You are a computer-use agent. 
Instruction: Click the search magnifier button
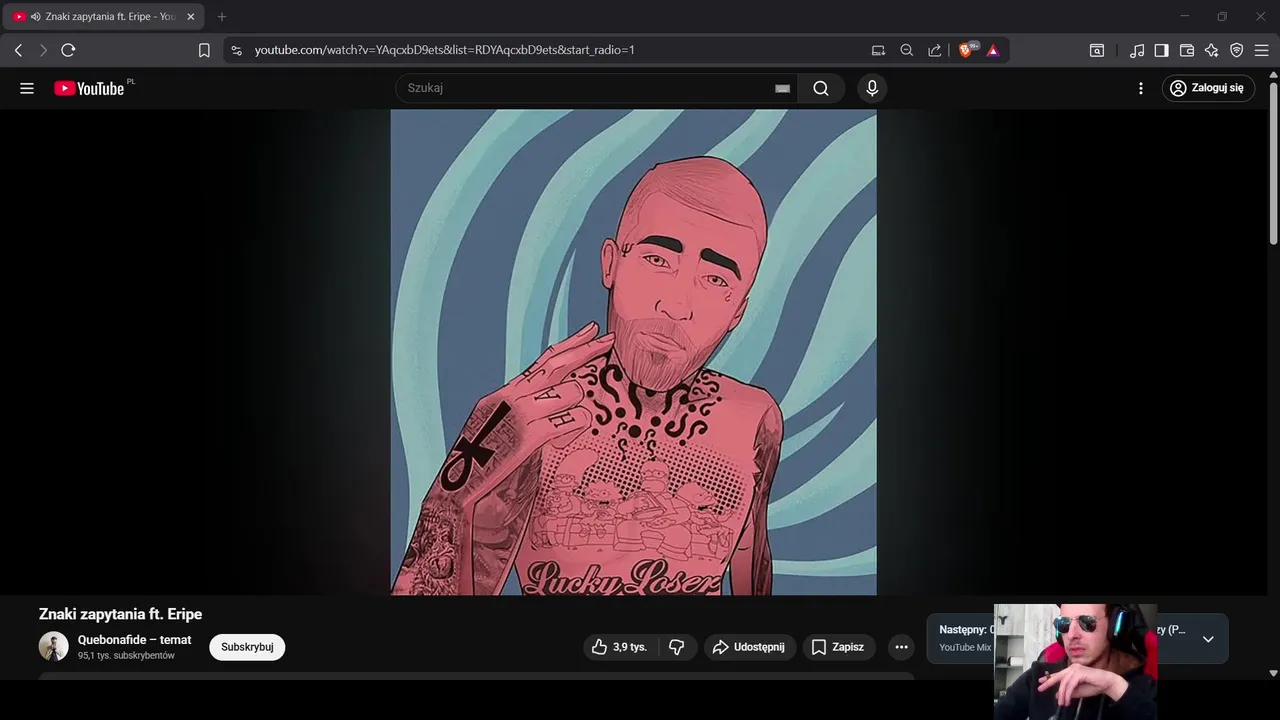point(821,88)
